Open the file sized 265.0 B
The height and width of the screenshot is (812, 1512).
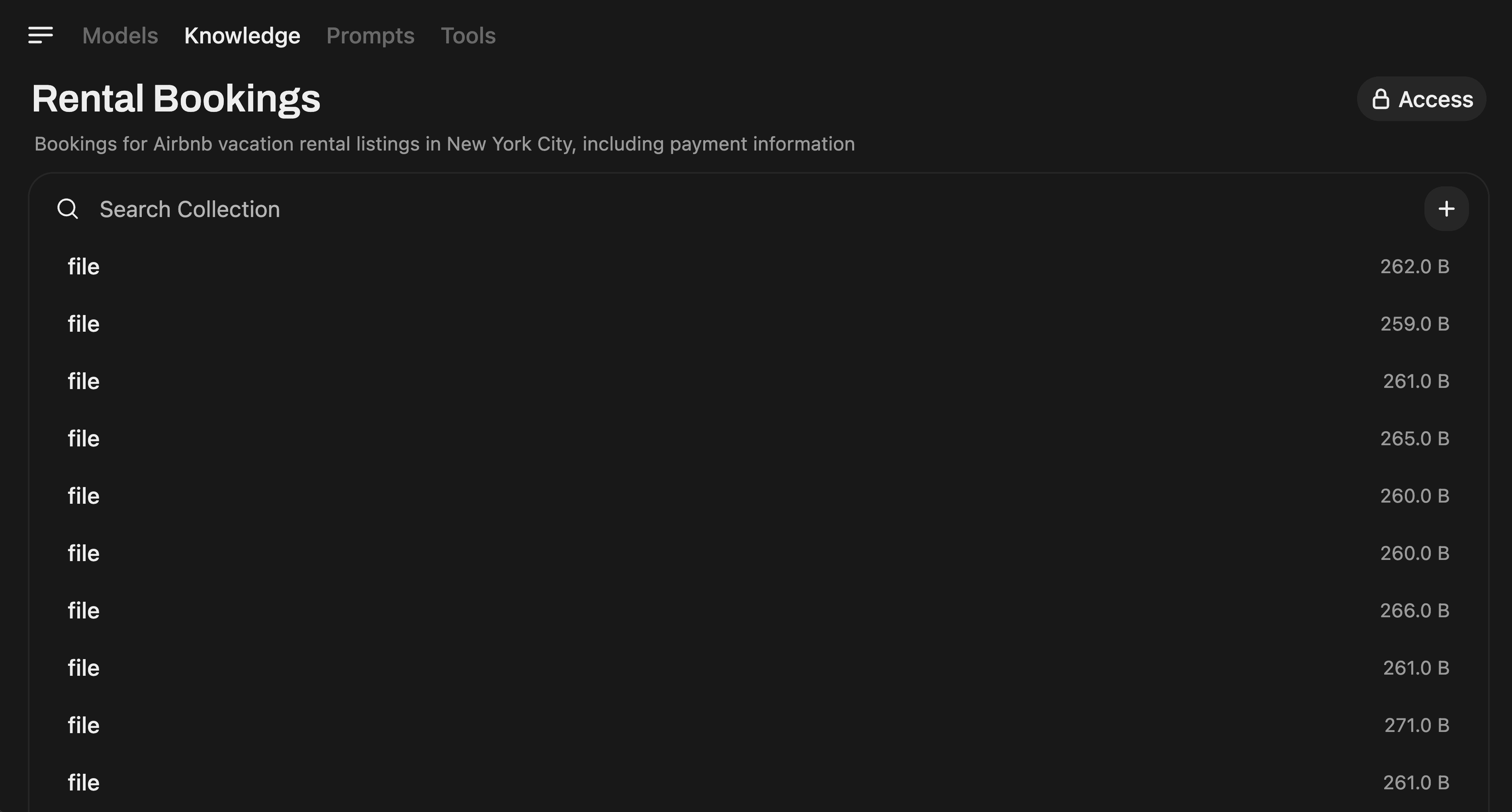click(83, 438)
